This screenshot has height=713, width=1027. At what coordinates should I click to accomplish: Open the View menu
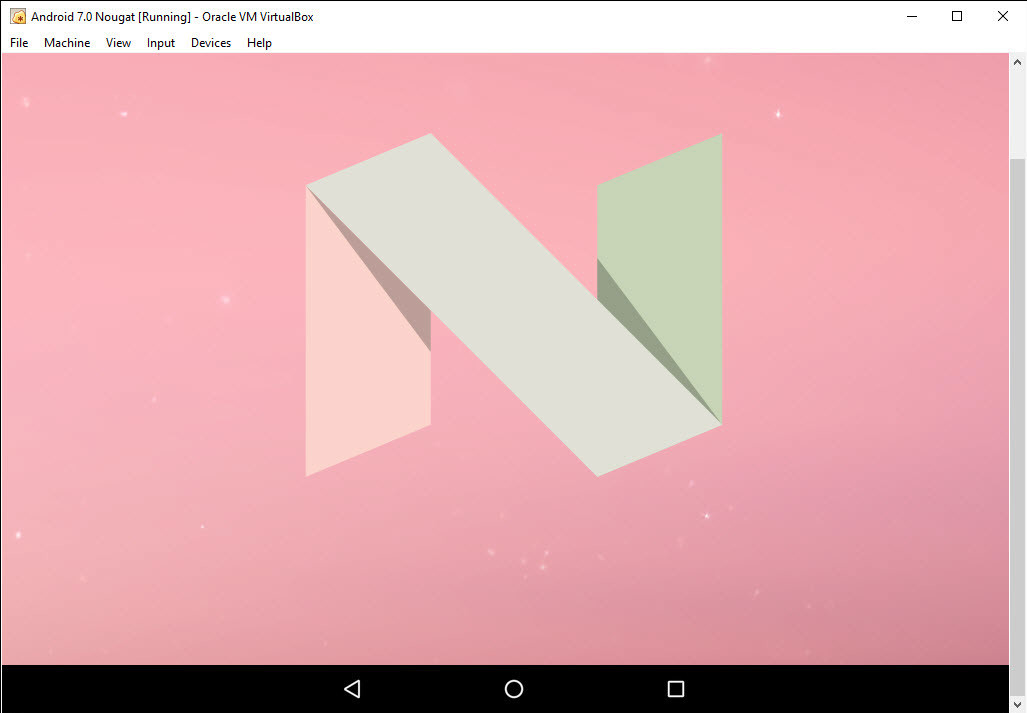coord(118,43)
